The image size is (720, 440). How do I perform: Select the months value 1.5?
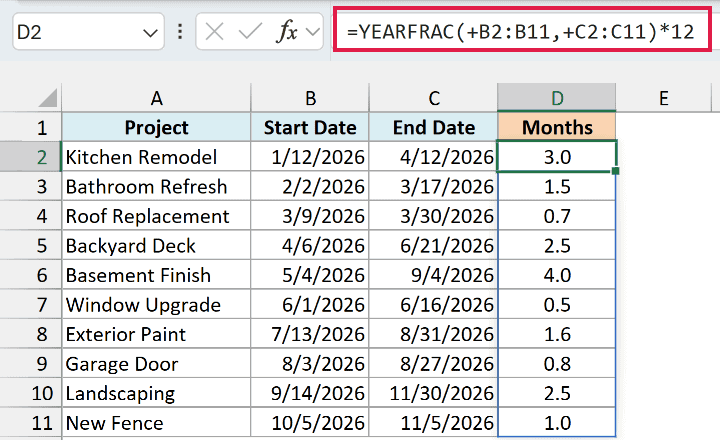[x=557, y=186]
